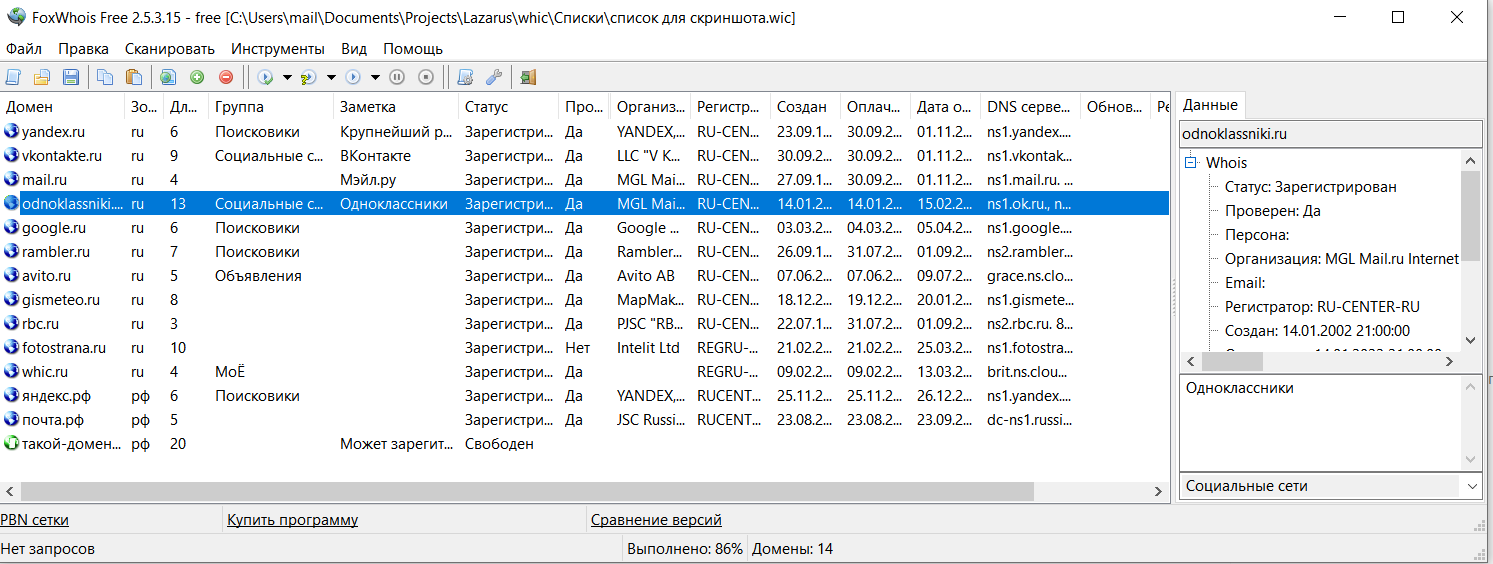
Task: Open the Вид menu
Action: click(354, 48)
